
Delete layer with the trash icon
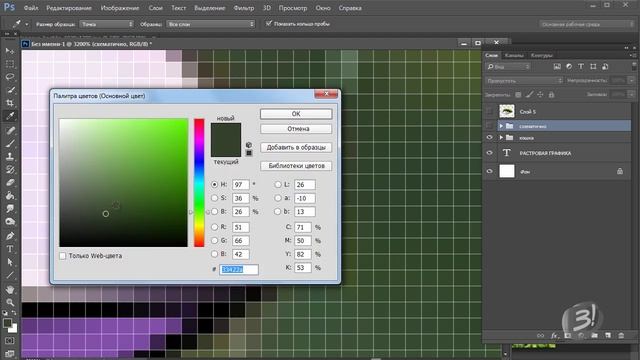pyautogui.click(x=621, y=335)
